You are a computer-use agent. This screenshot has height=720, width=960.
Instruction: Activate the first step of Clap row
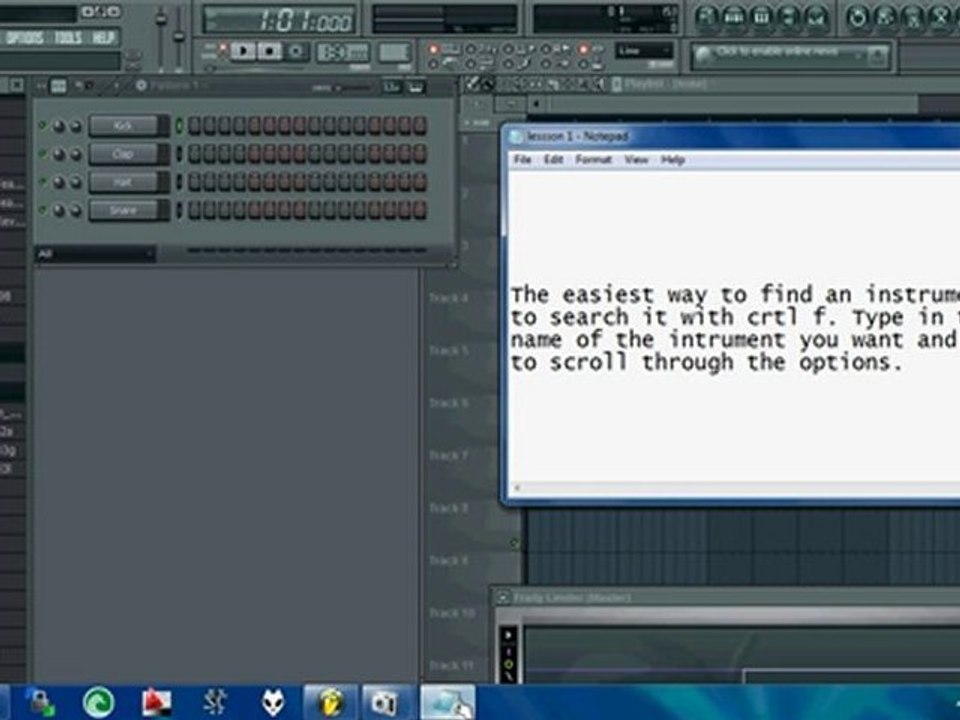pos(195,154)
